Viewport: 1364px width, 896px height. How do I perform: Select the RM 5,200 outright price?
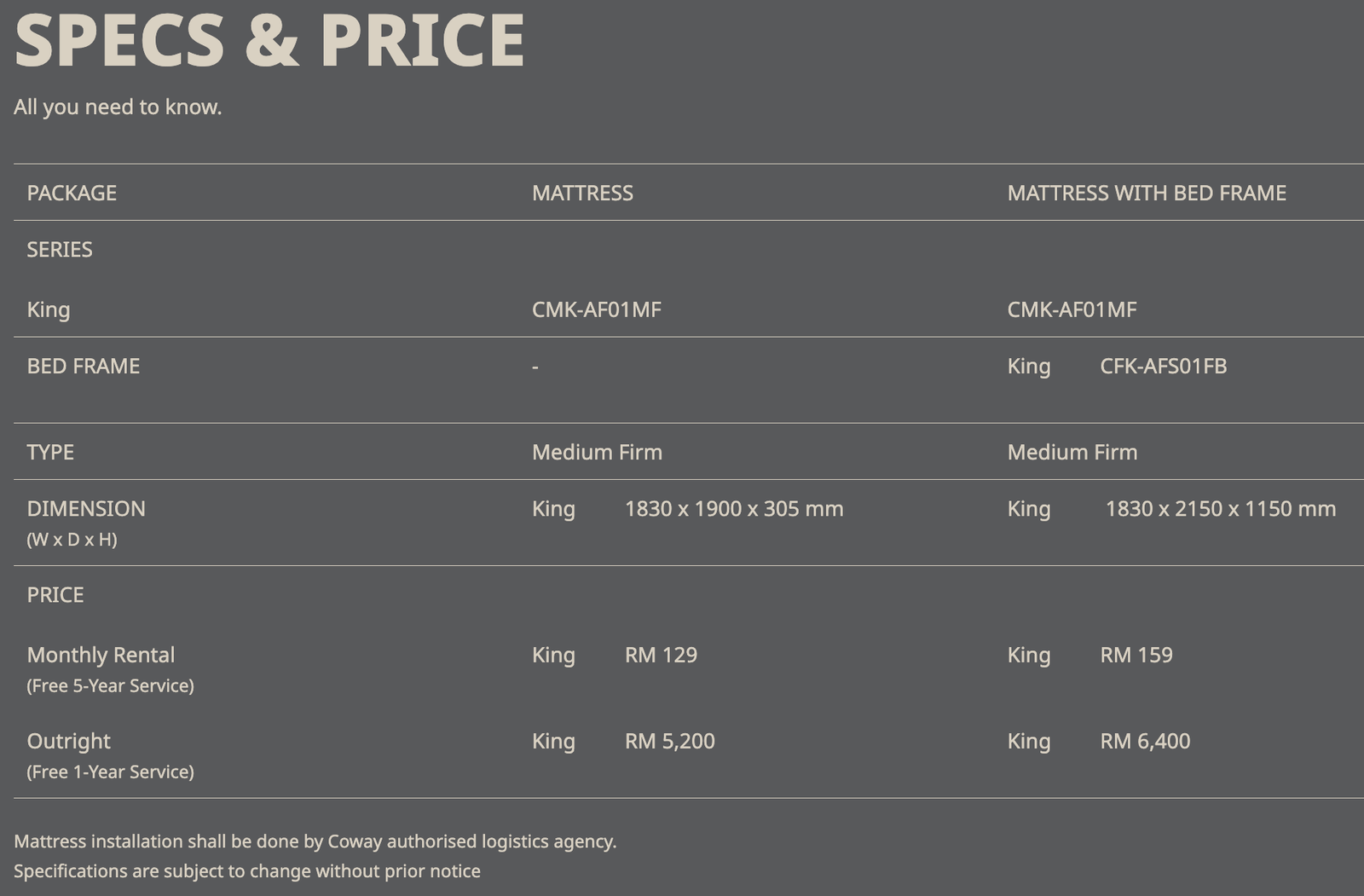point(670,741)
